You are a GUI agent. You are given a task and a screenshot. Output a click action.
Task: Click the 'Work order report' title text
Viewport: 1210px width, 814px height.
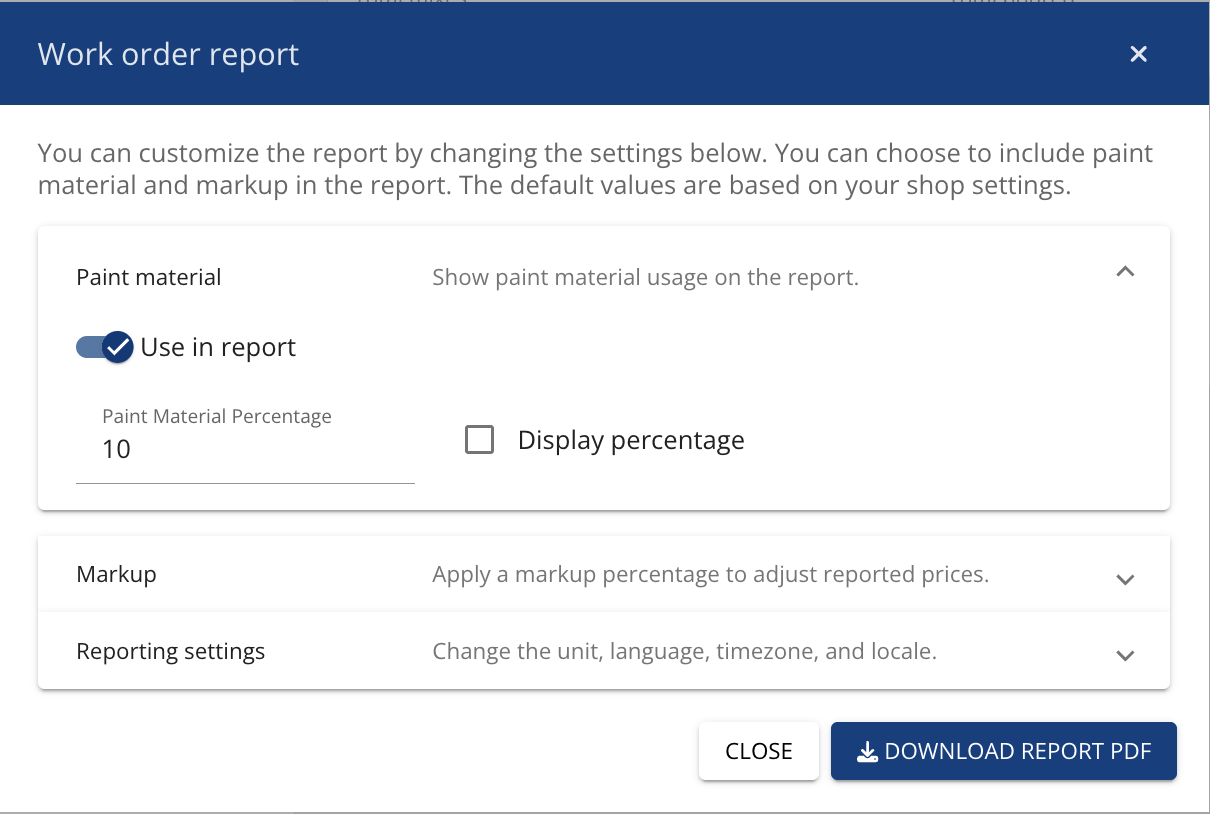tap(168, 54)
